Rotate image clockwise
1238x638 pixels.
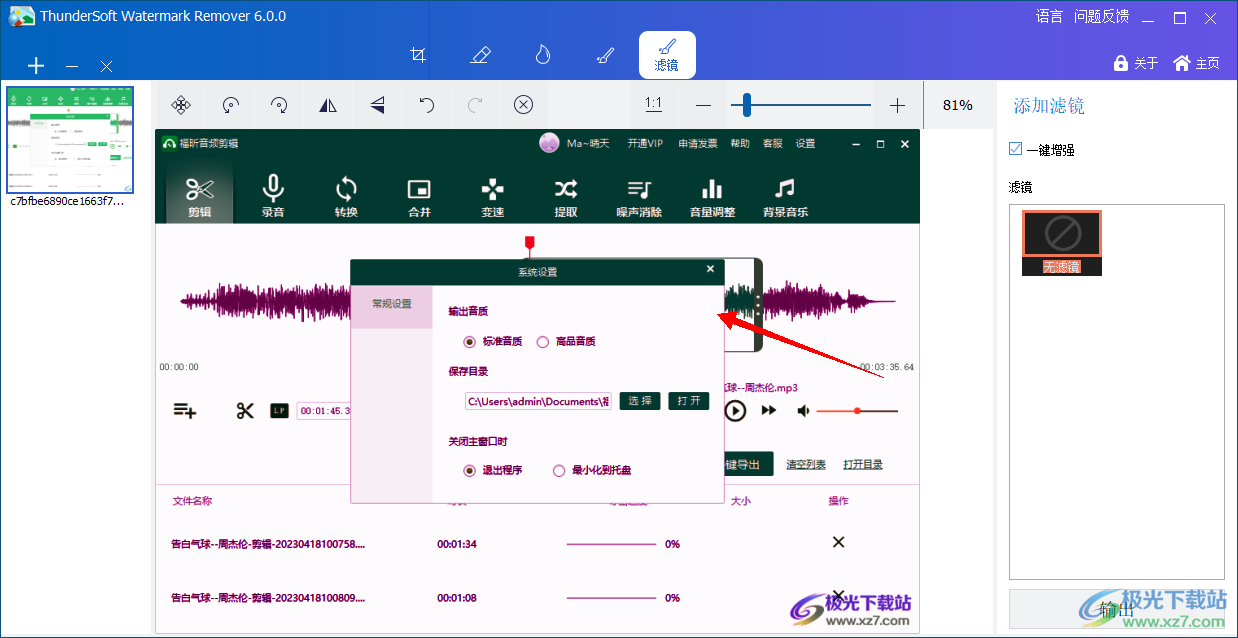click(x=279, y=105)
